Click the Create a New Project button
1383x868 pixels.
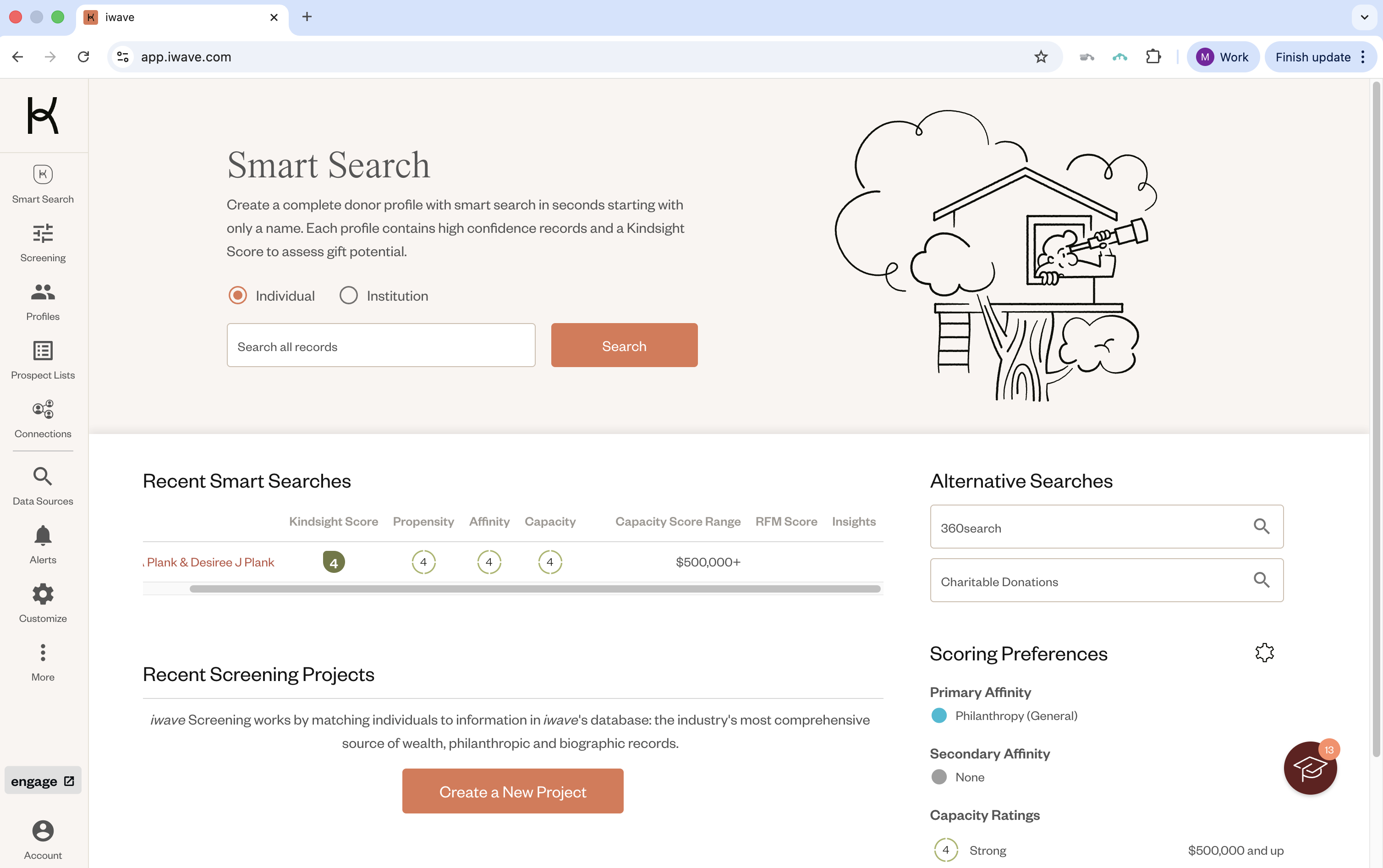[512, 791]
